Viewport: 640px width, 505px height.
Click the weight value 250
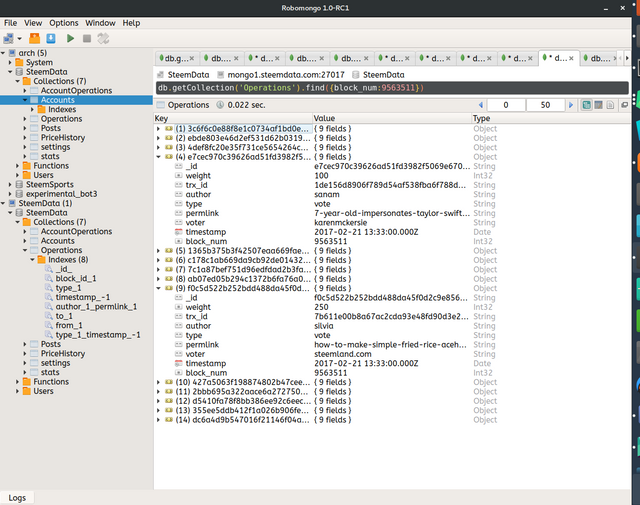tap(321, 307)
